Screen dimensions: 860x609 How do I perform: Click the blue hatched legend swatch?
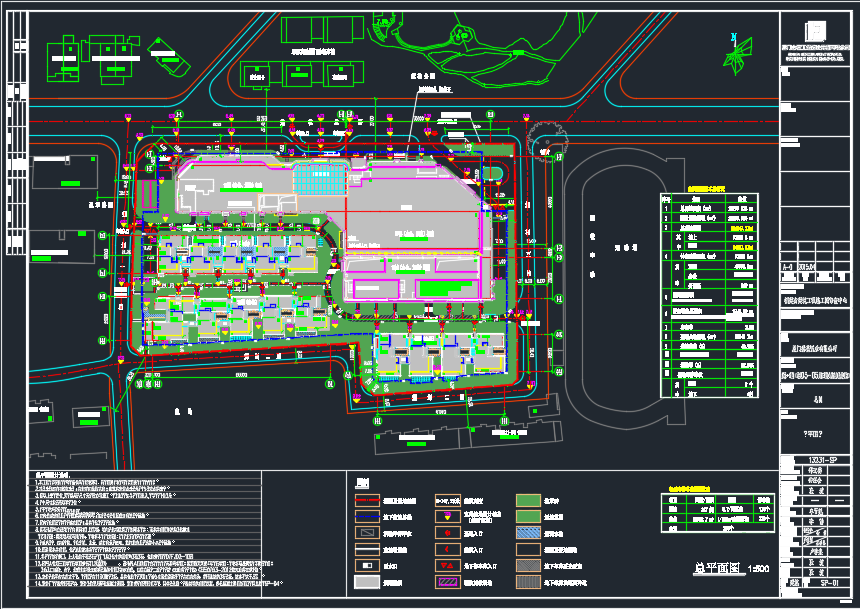pyautogui.click(x=529, y=532)
